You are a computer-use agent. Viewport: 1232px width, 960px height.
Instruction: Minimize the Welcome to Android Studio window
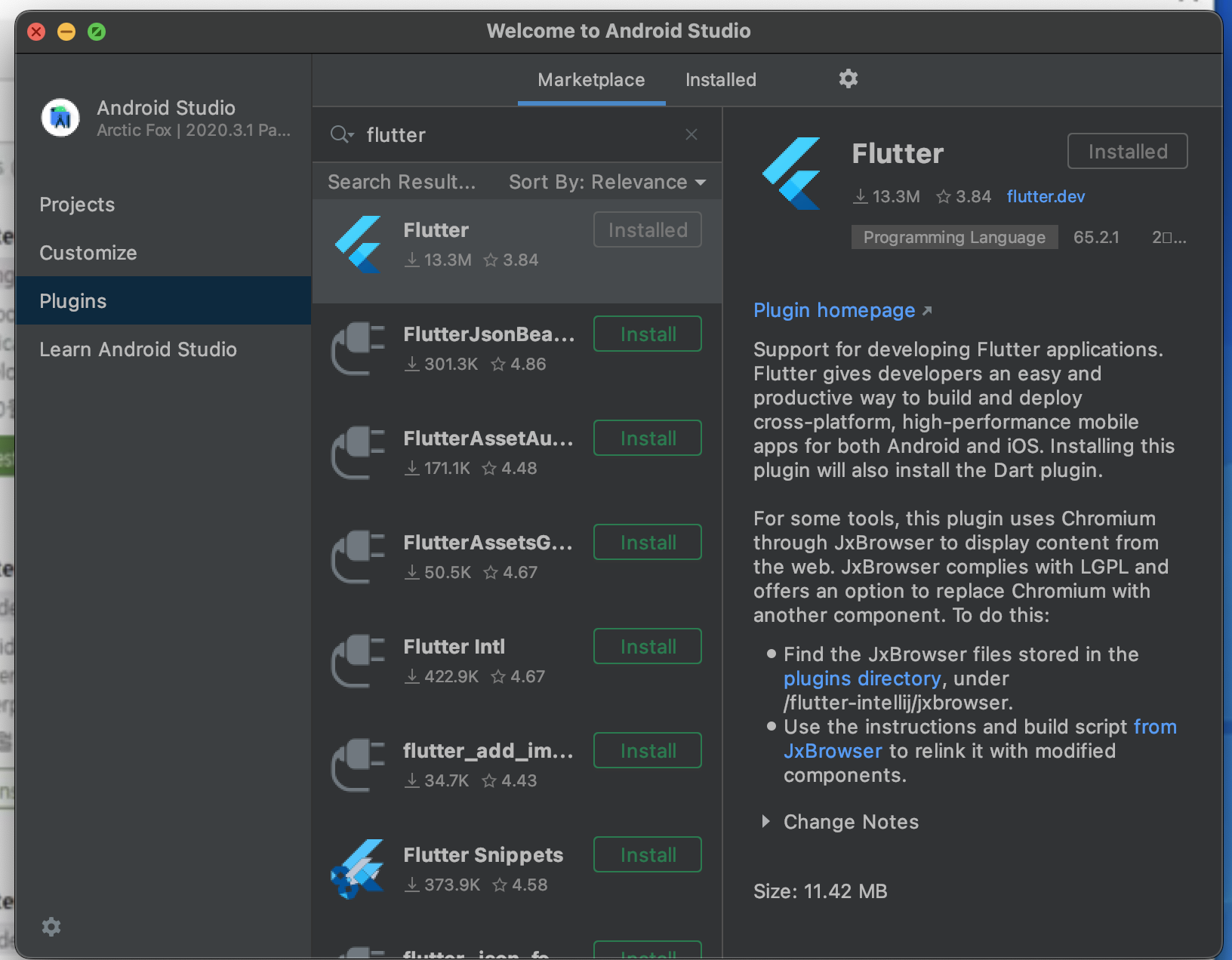66,32
